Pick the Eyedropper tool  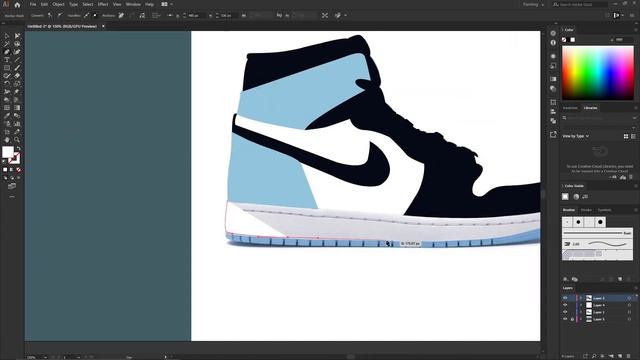(7, 116)
